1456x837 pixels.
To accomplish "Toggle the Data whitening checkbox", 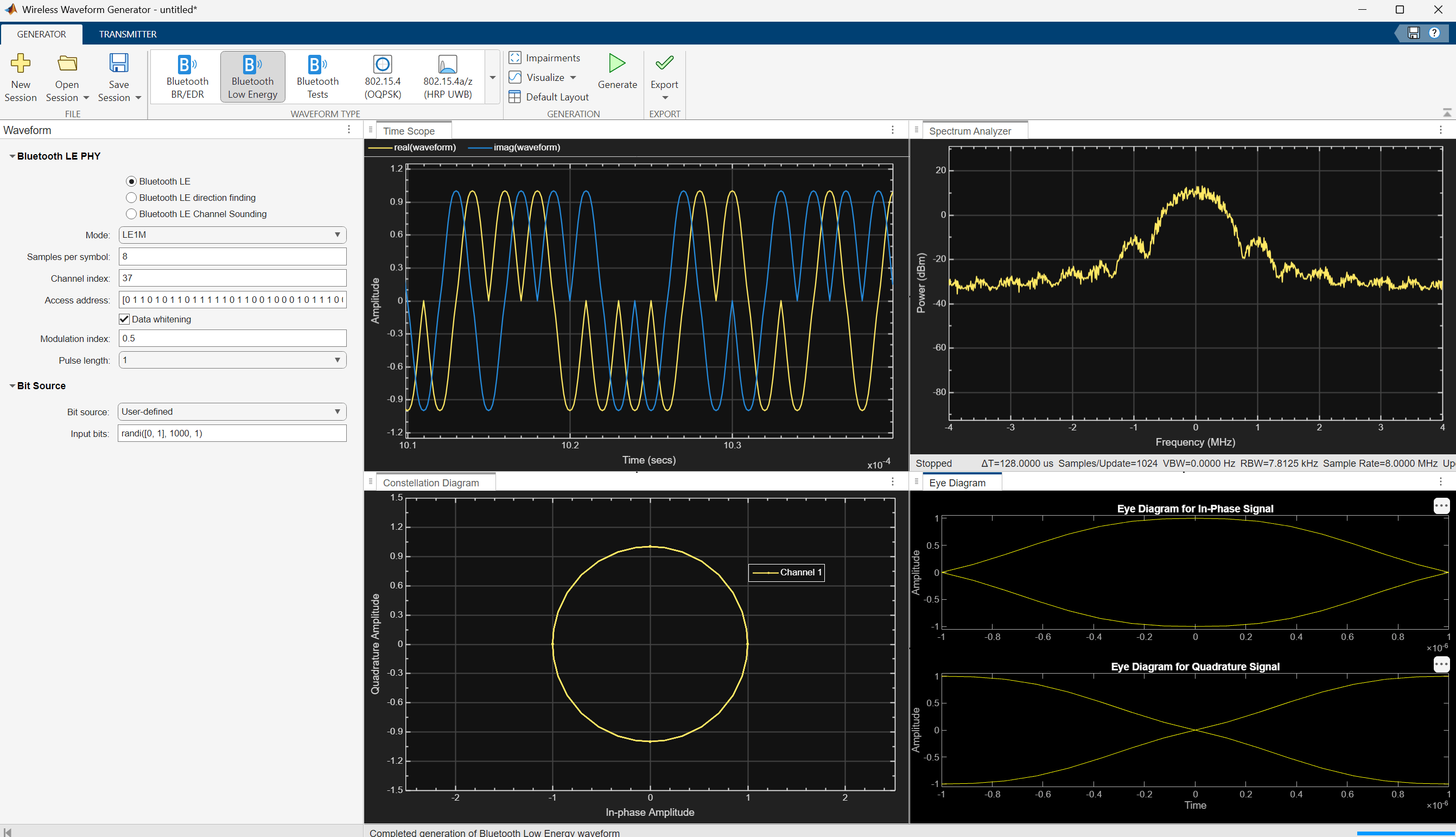I will click(124, 319).
